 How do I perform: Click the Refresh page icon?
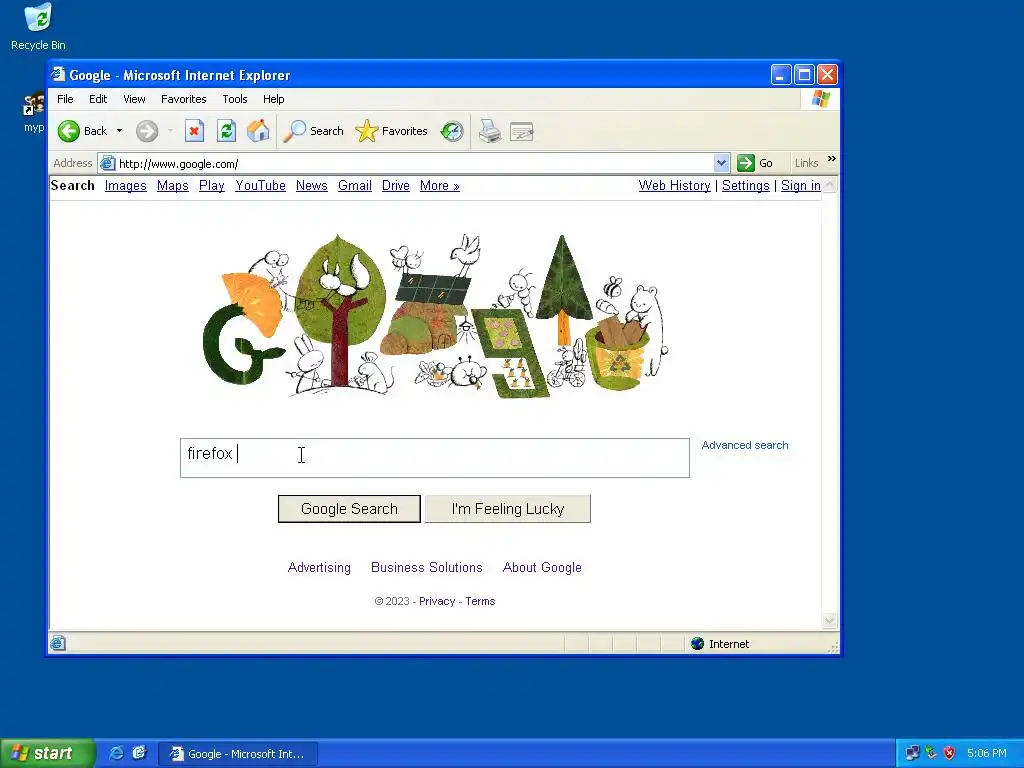coord(226,131)
